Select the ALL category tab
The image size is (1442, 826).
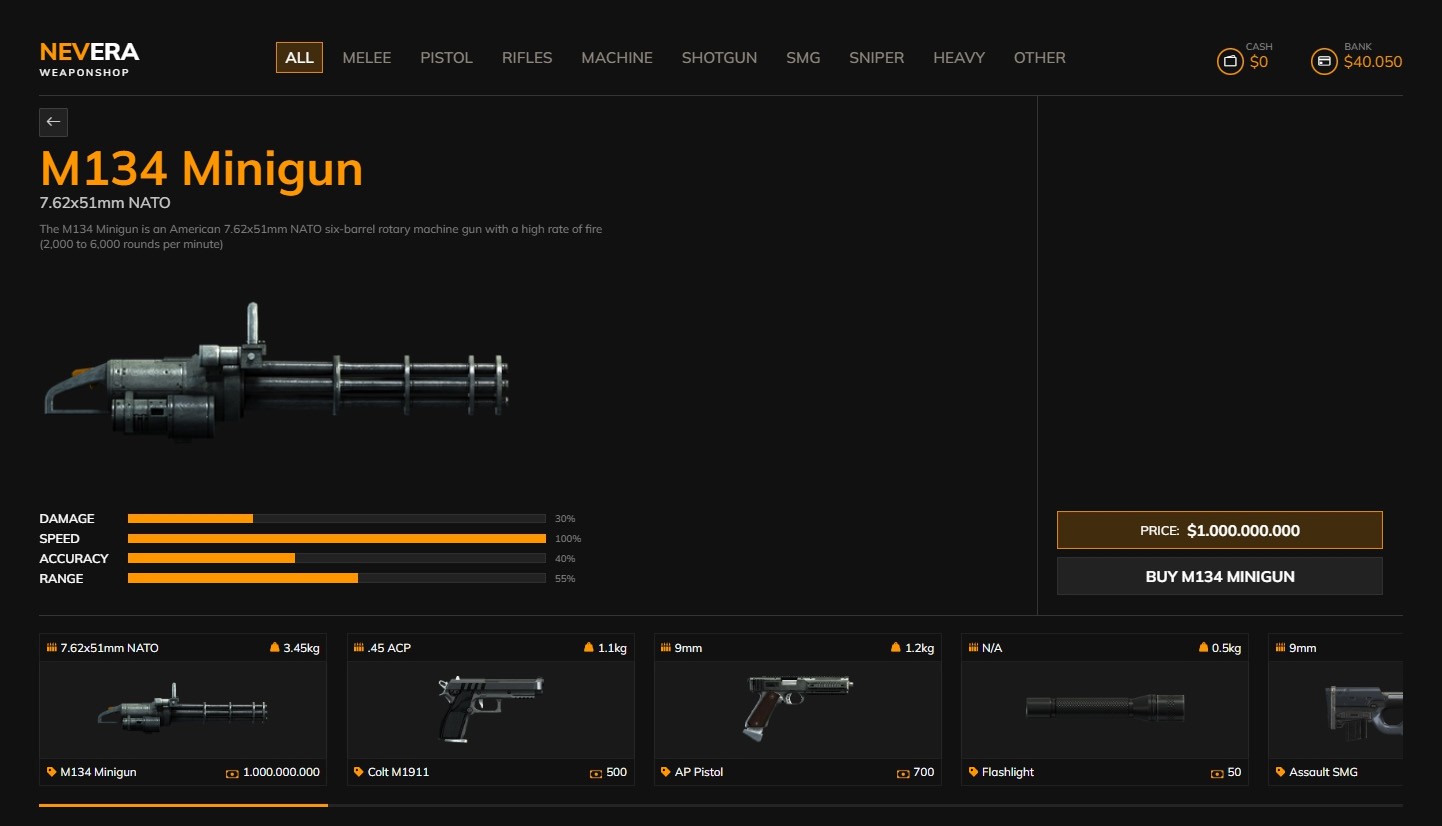pyautogui.click(x=299, y=58)
